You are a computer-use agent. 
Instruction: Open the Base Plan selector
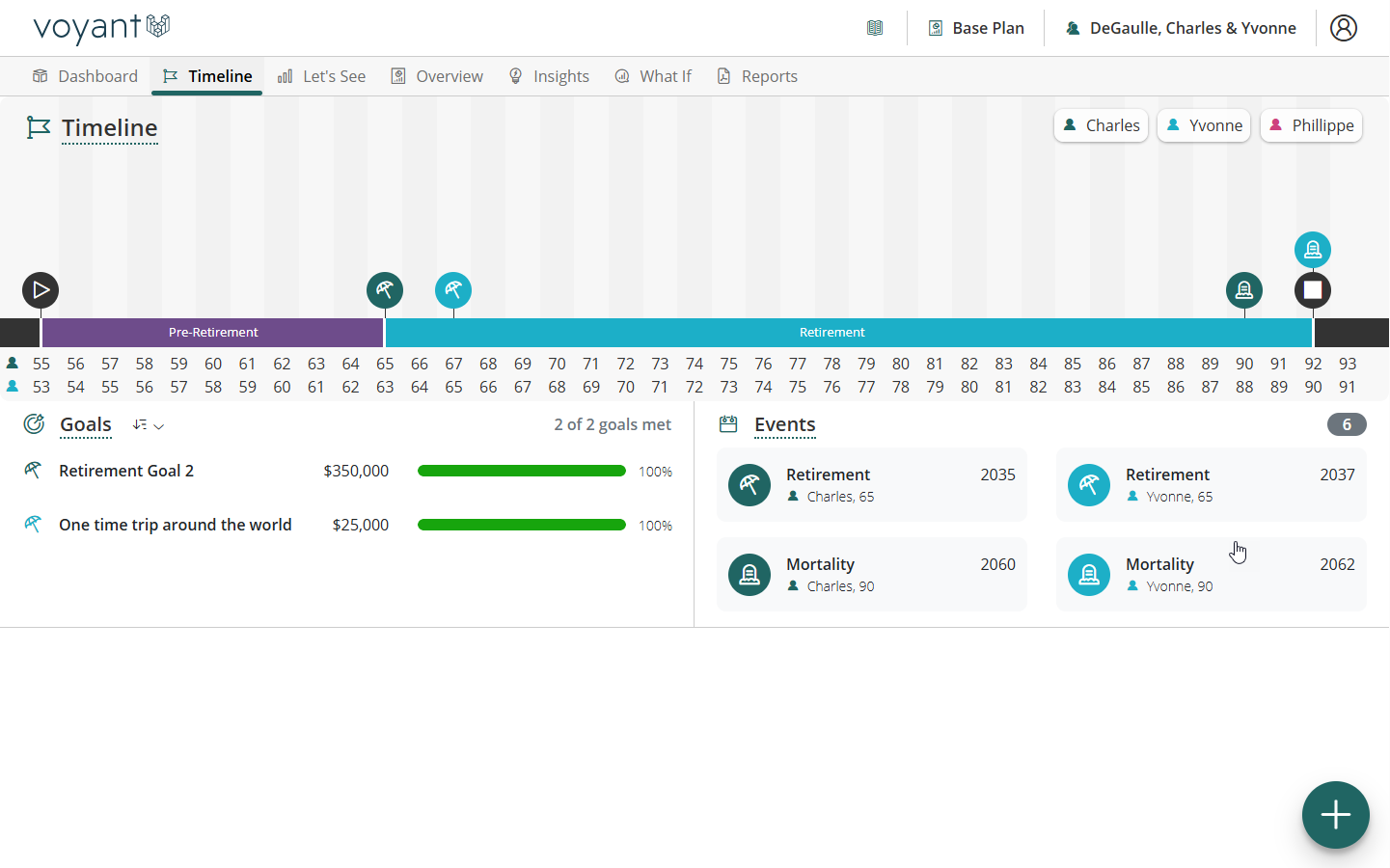[976, 28]
